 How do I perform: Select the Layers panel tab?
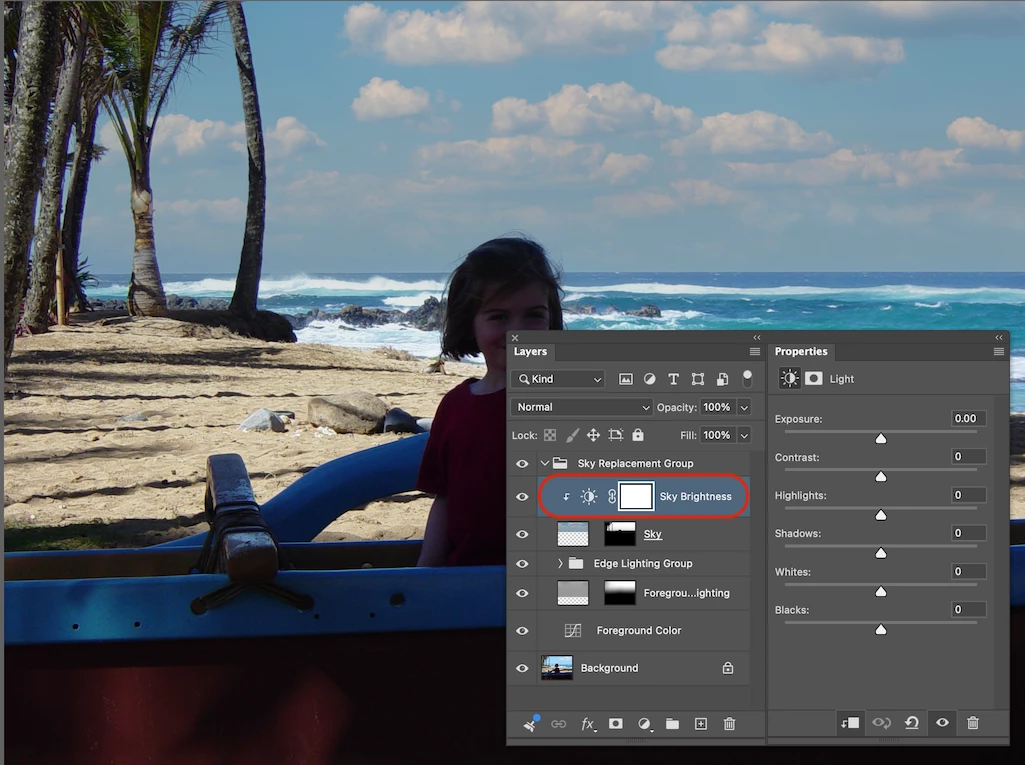pos(530,352)
